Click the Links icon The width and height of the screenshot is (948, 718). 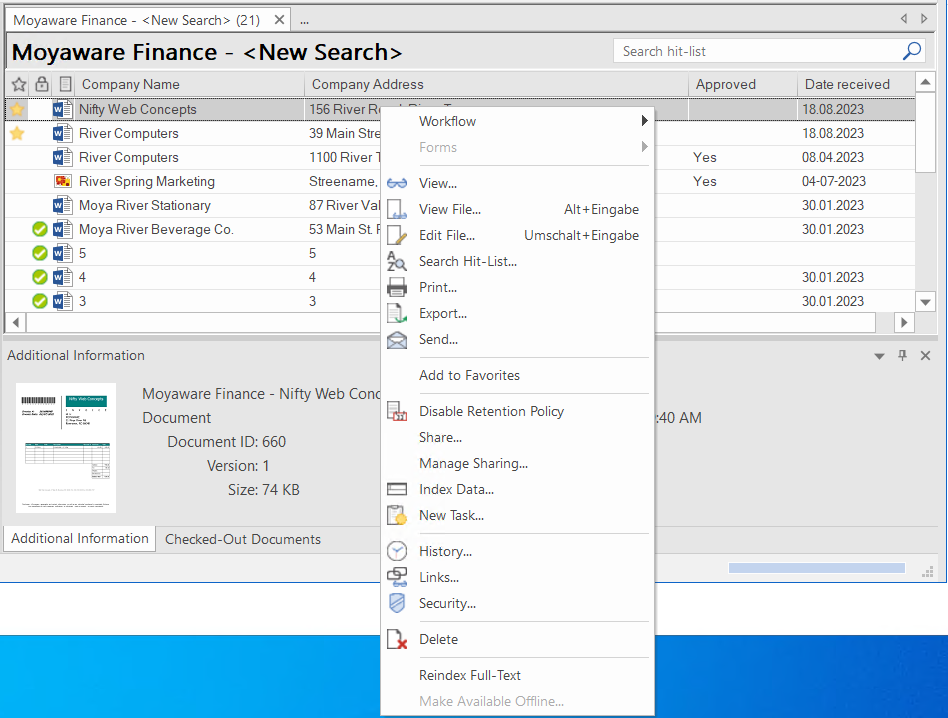397,577
